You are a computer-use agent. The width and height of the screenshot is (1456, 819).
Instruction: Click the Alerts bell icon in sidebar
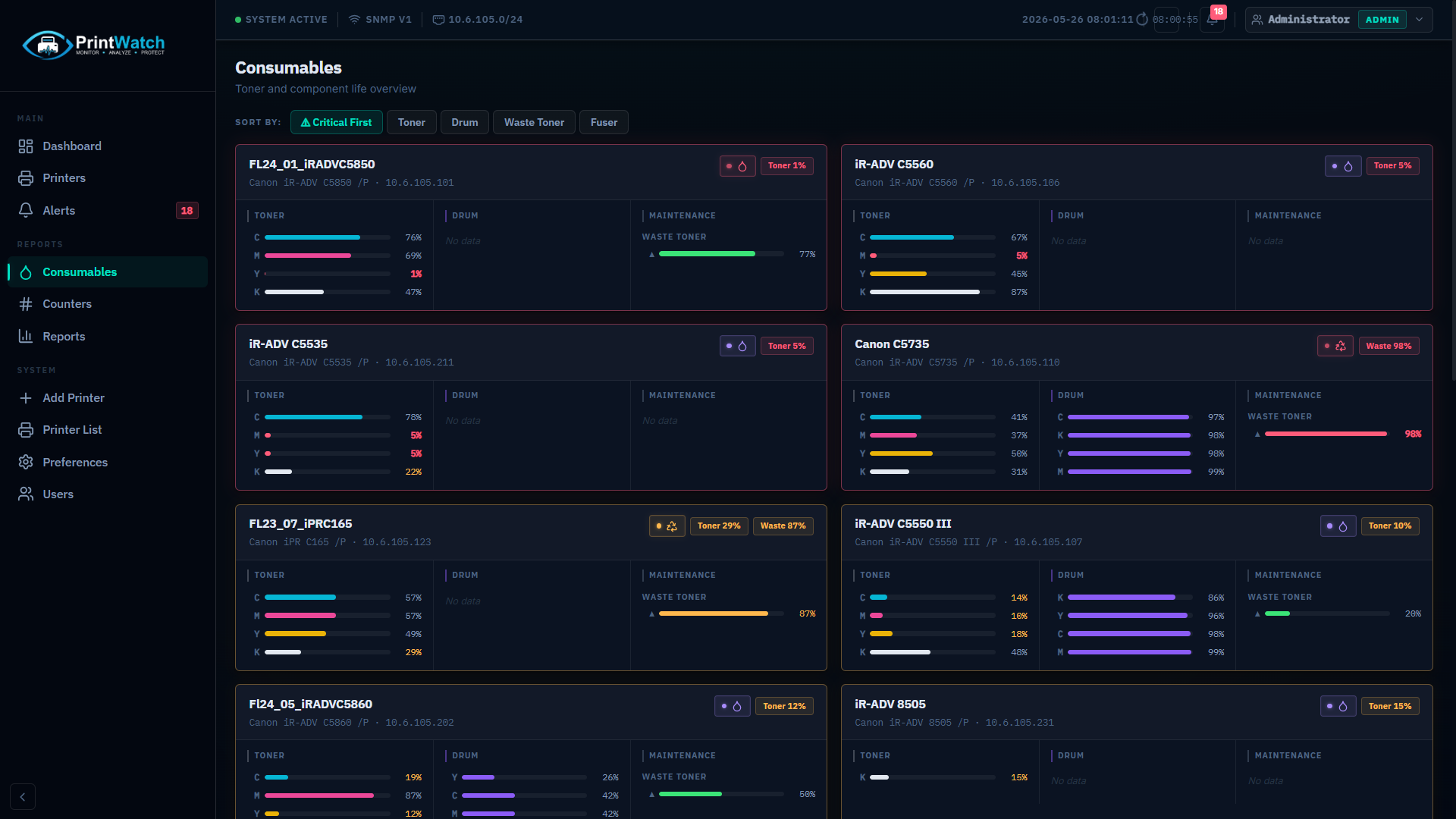click(26, 210)
